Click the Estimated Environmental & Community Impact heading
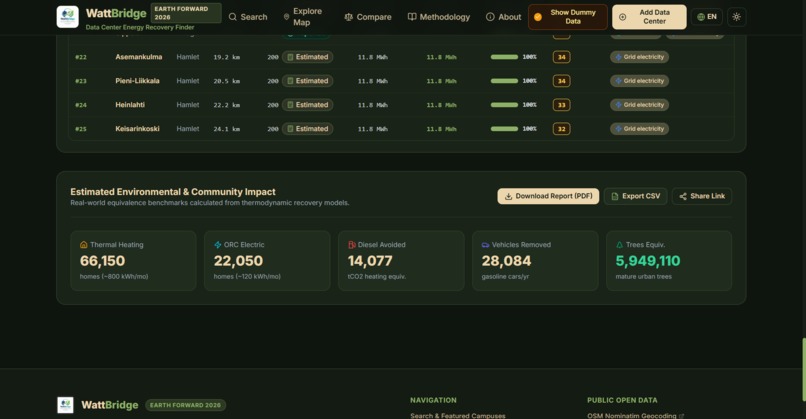 tap(173, 192)
